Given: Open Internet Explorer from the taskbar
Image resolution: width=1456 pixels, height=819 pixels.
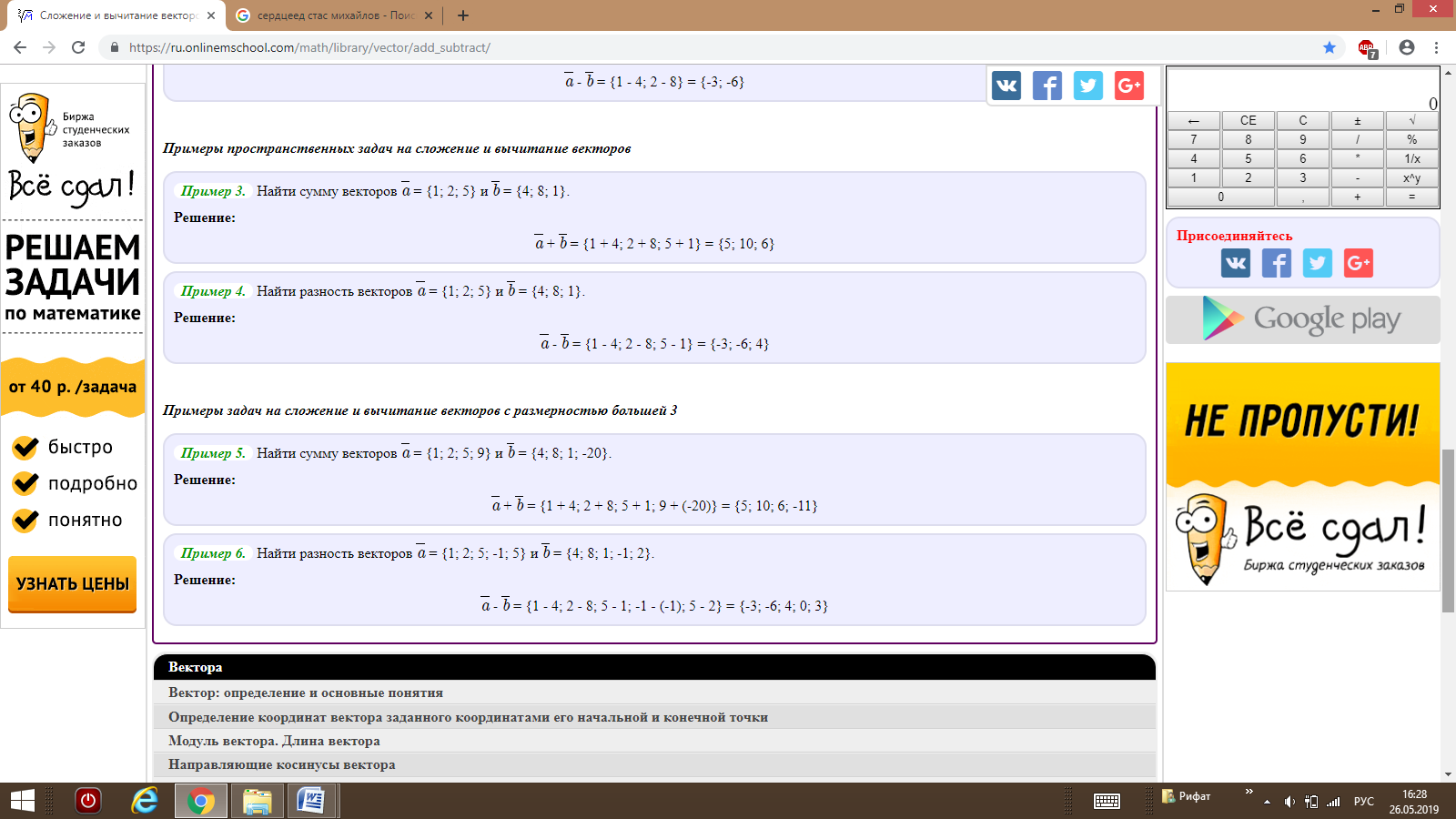Looking at the screenshot, I should click(144, 801).
